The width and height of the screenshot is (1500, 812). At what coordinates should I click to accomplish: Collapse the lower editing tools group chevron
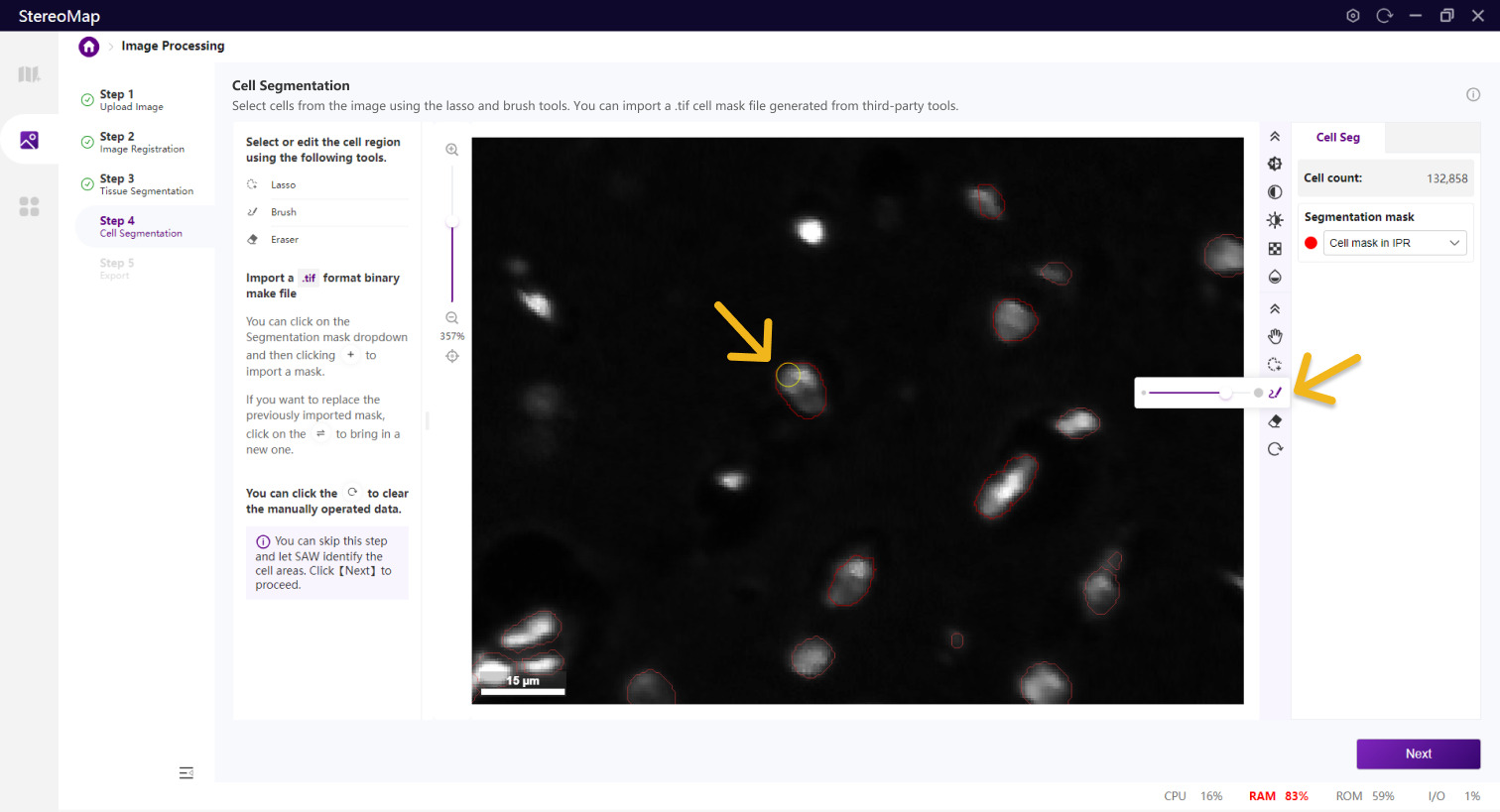pos(1275,309)
